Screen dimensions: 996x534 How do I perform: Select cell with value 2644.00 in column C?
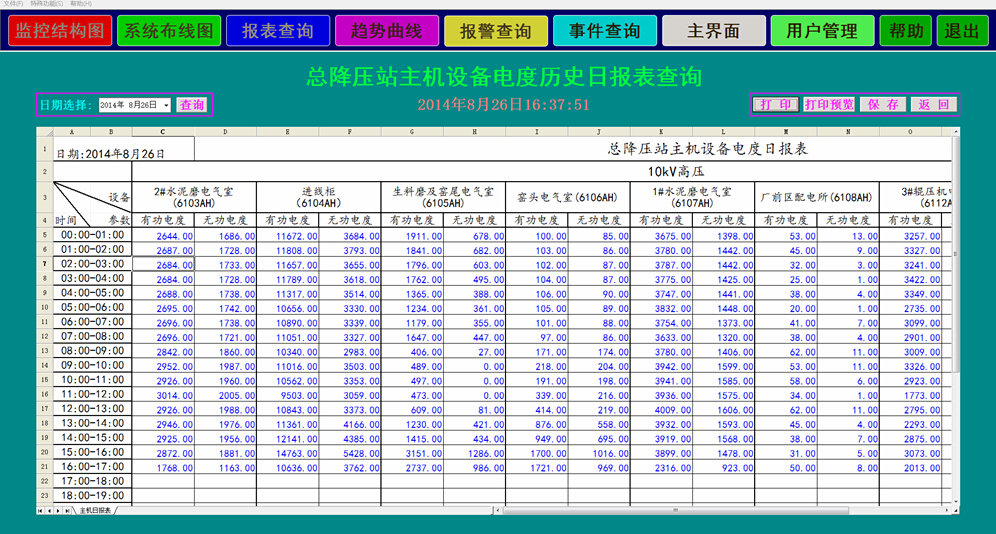(x=162, y=235)
